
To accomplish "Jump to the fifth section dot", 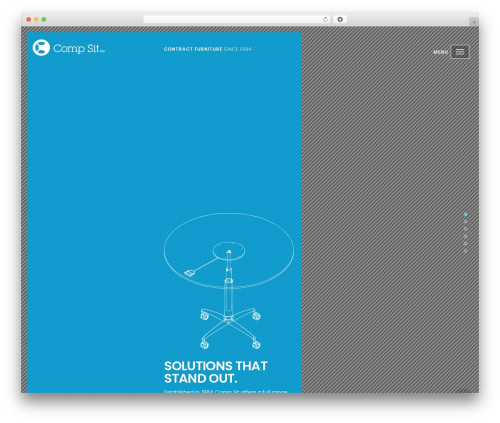I will [x=465, y=243].
